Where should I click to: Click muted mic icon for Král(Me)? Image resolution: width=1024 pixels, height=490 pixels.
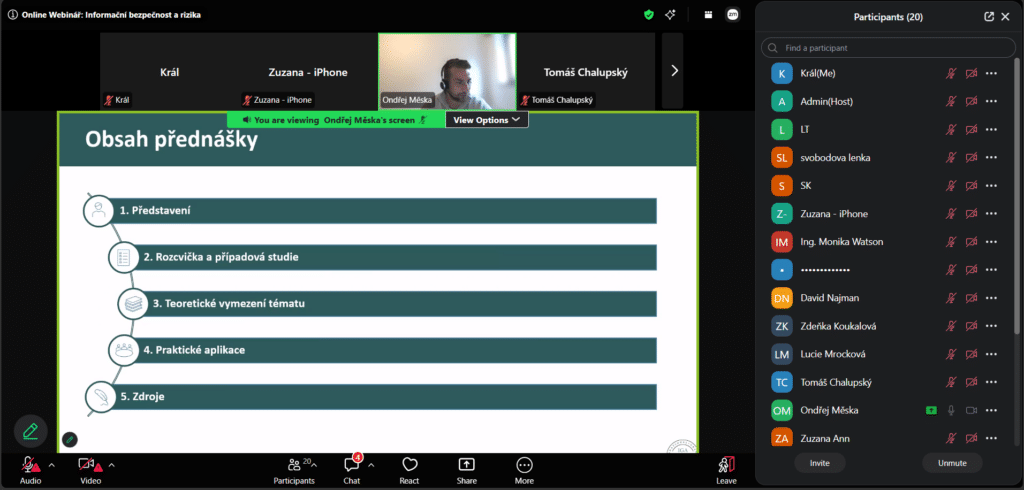pos(952,73)
